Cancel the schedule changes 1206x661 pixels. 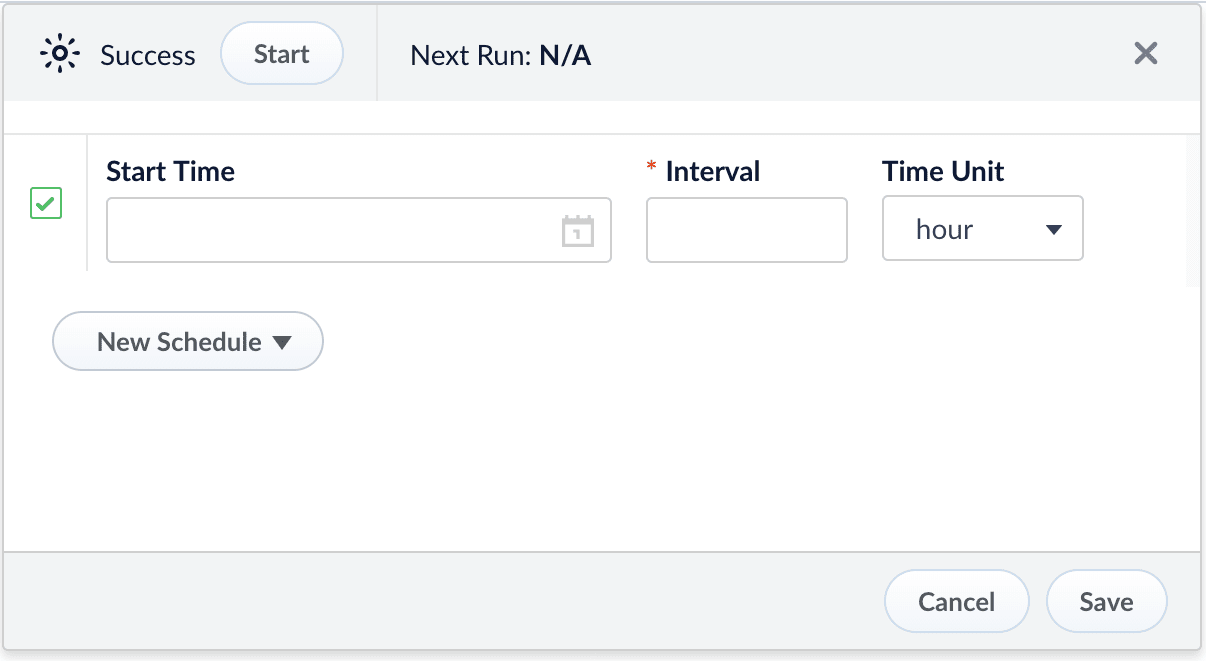[x=956, y=601]
